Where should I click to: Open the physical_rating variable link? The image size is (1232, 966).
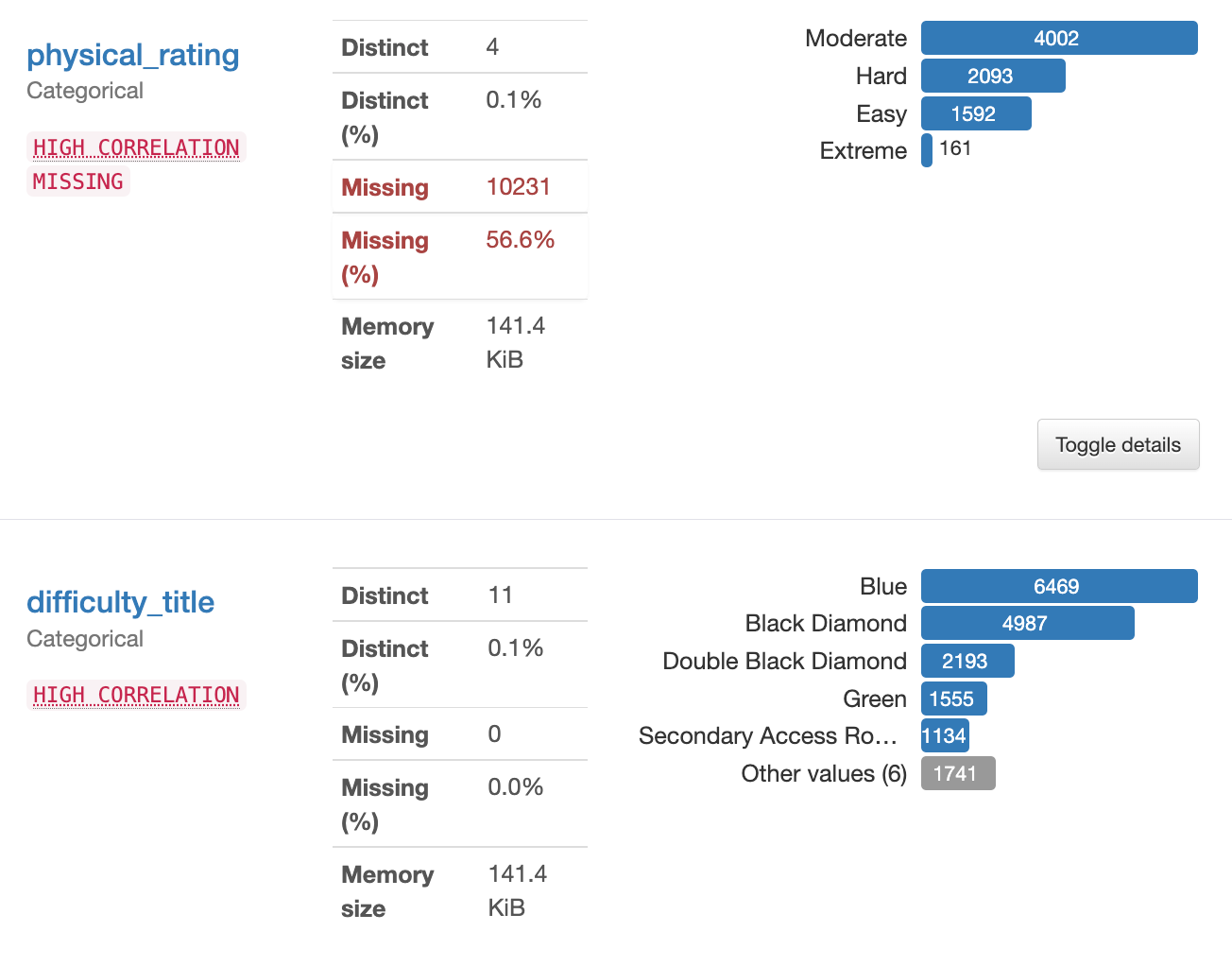point(132,56)
